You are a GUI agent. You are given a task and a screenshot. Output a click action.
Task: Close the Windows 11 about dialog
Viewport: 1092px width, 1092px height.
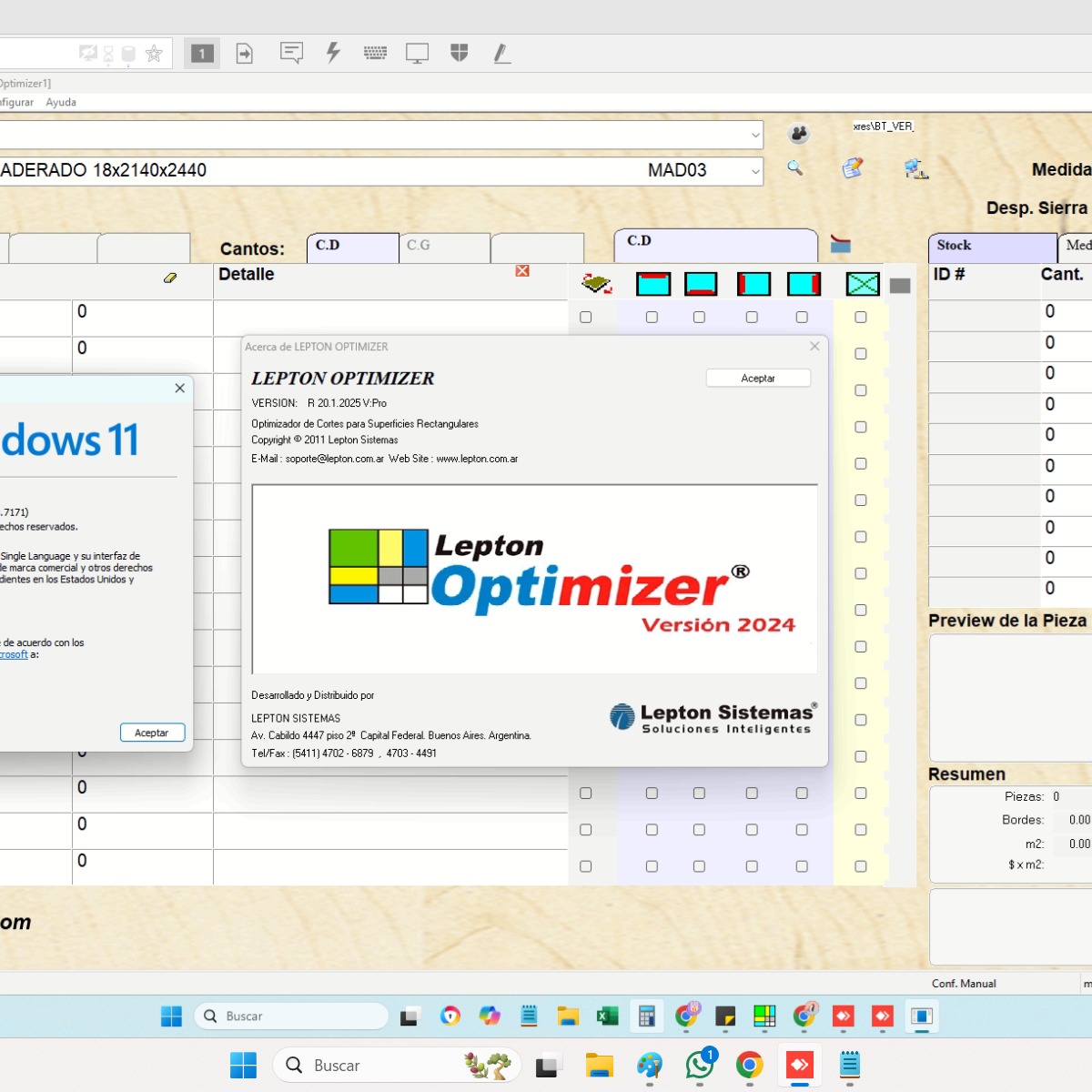179,388
